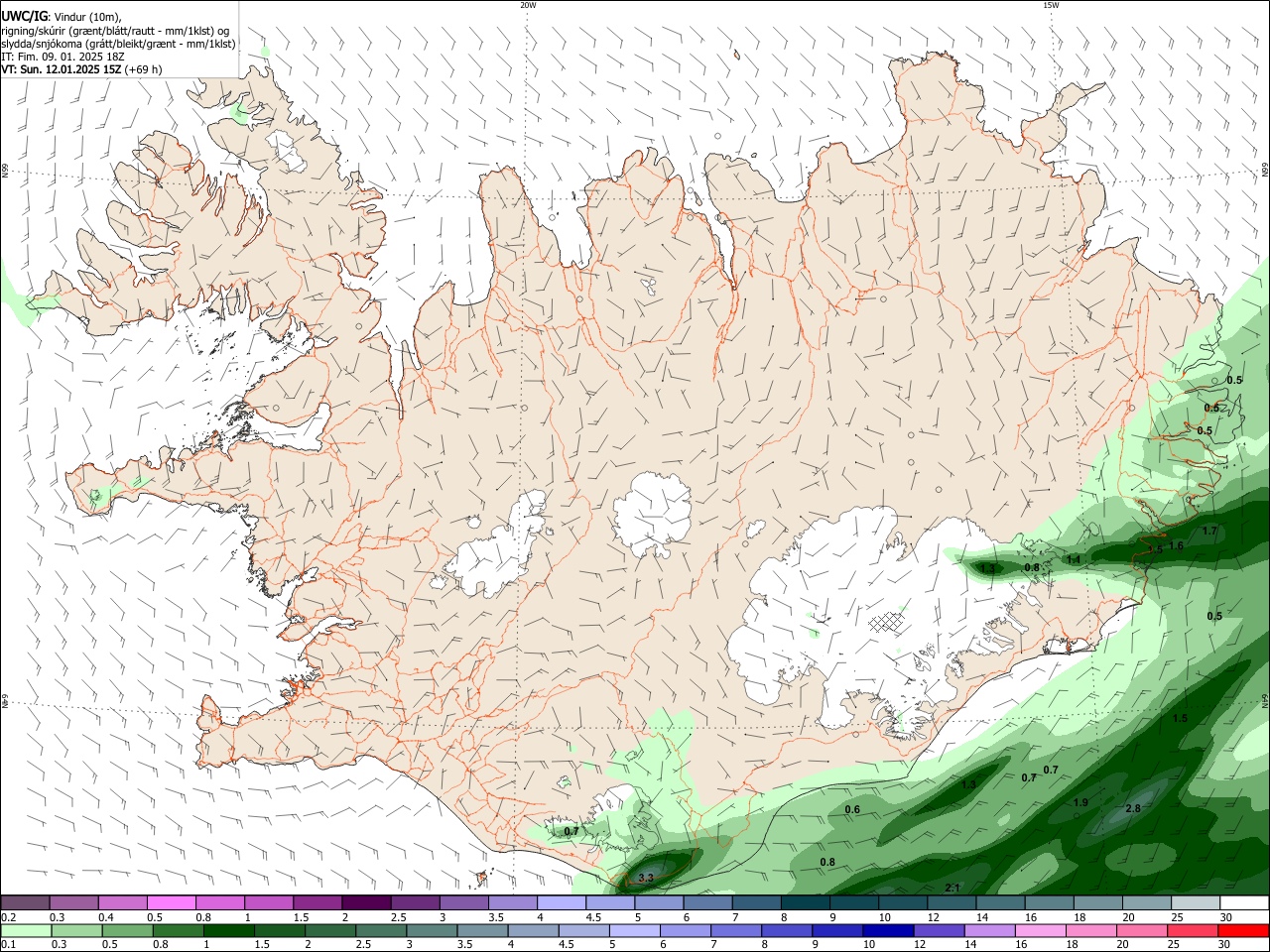Select the 0.1 tick label in the bottom legend row

8,944
